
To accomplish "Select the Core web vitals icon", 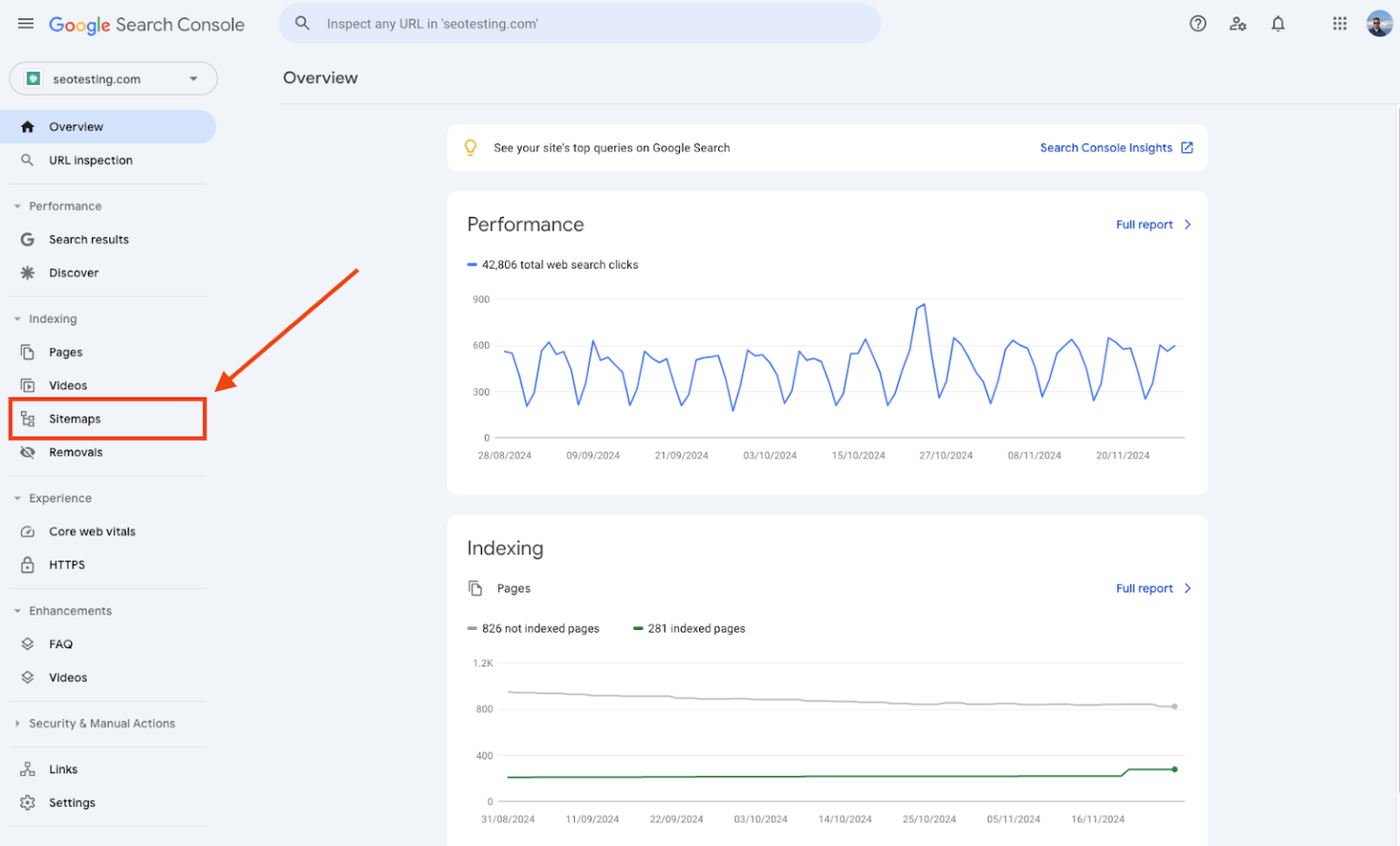I will coord(28,531).
